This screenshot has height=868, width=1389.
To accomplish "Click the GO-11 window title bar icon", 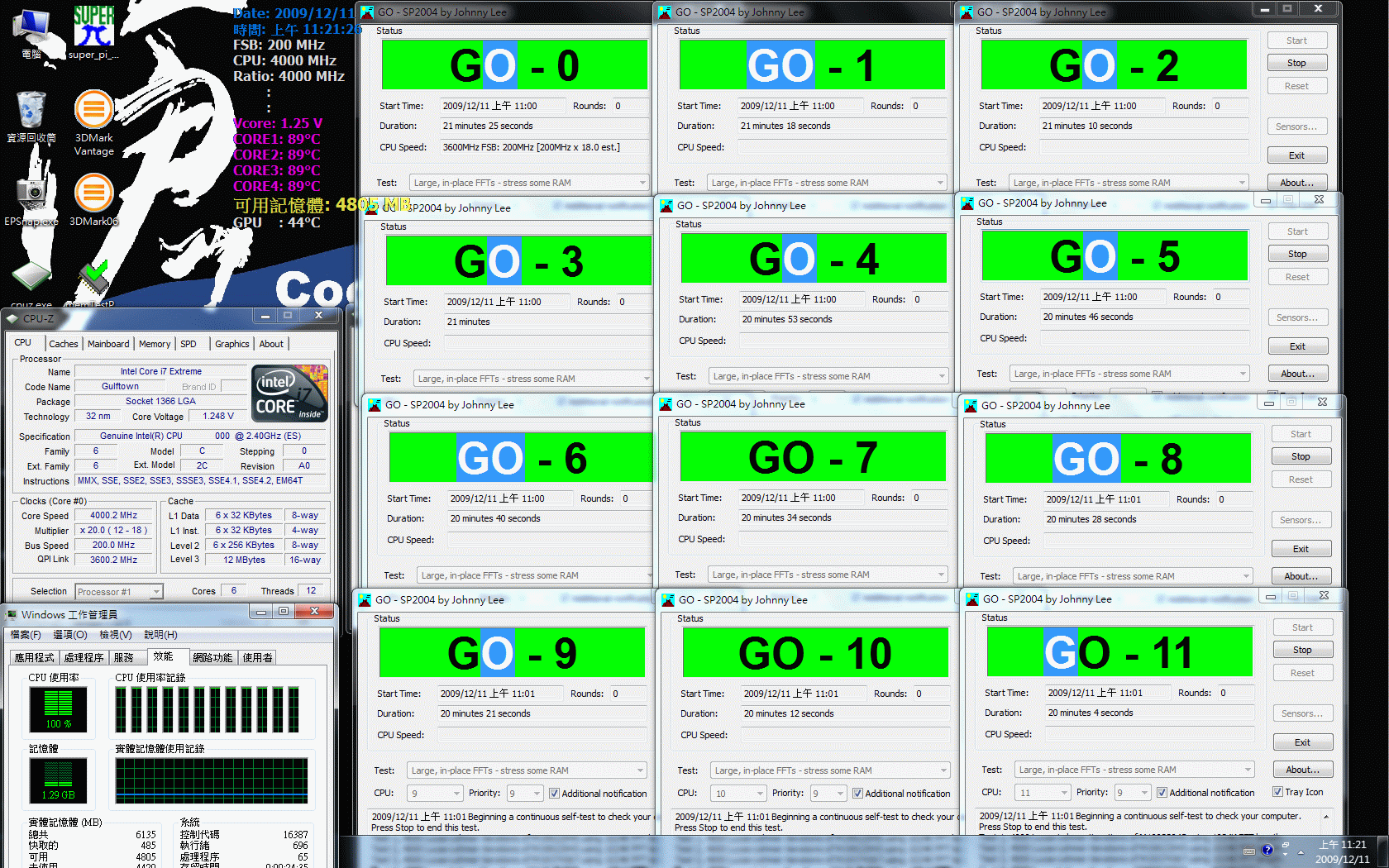I will pos(972,599).
